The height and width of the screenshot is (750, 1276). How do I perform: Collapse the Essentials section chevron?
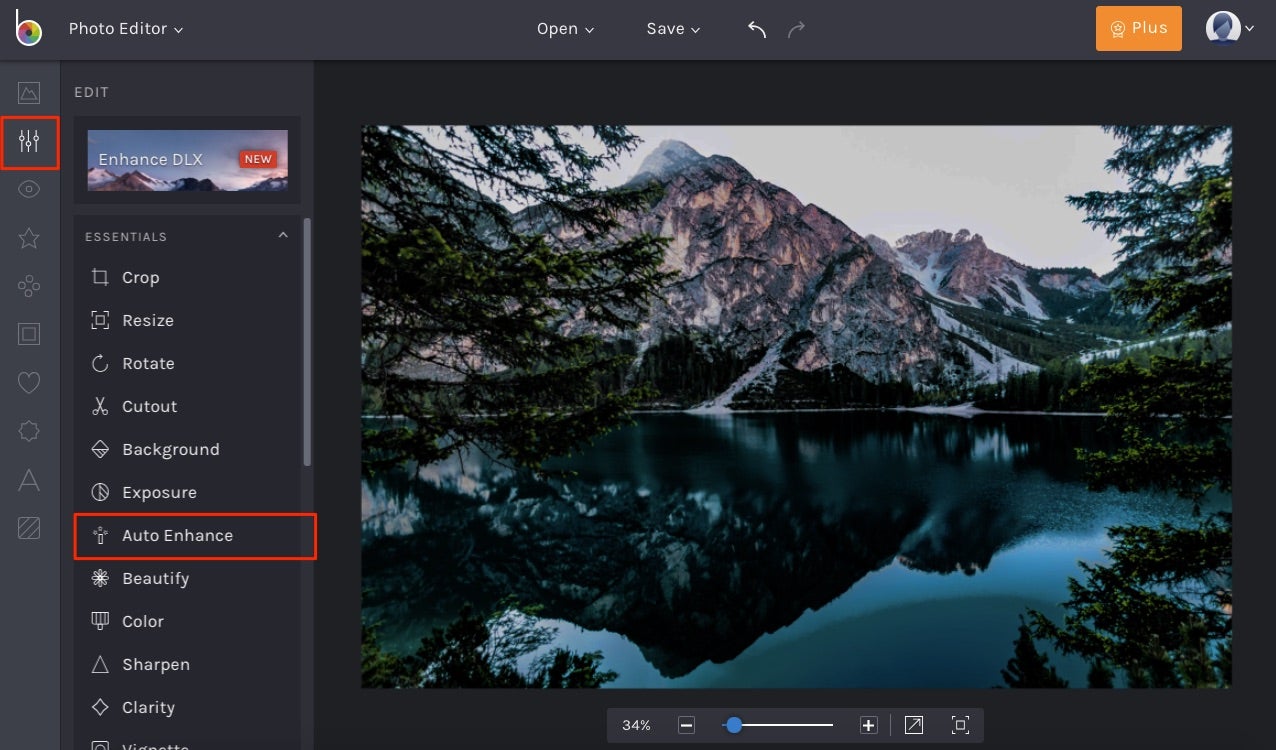(x=283, y=236)
